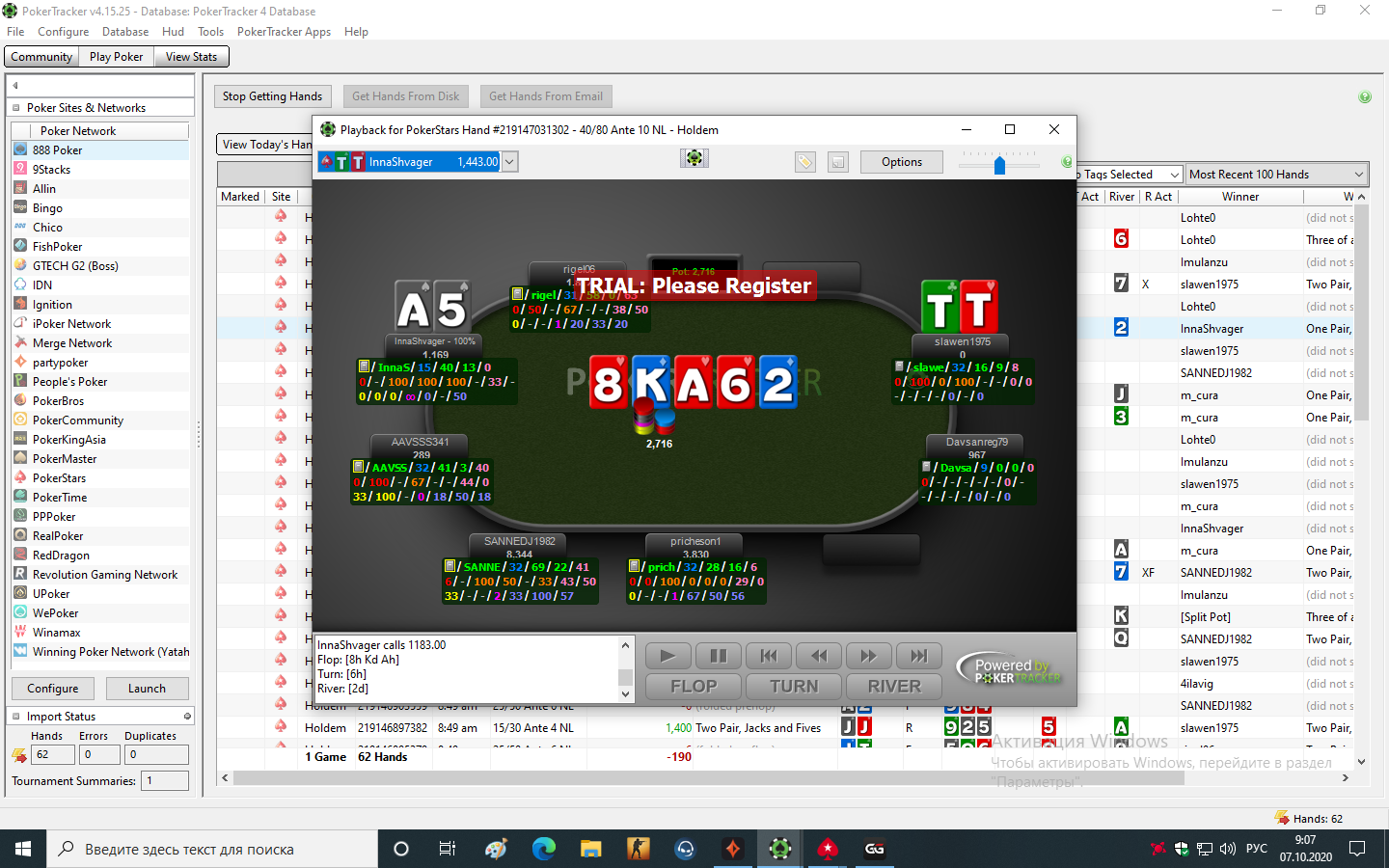The height and width of the screenshot is (868, 1389).
Task: Play the hand replay
Action: coord(667,656)
